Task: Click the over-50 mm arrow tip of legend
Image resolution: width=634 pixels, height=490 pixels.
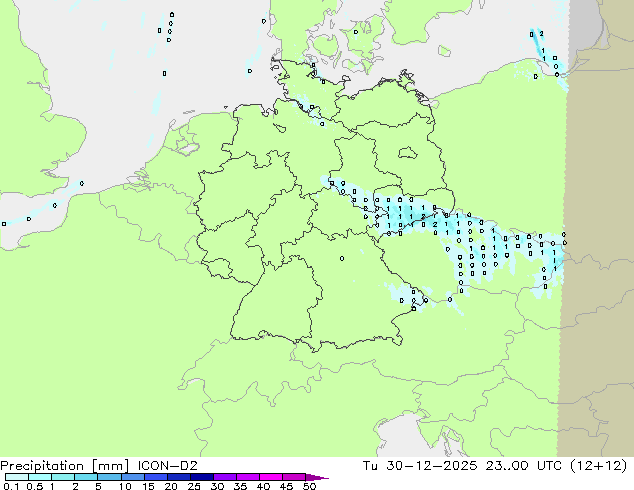Action: (x=317, y=477)
